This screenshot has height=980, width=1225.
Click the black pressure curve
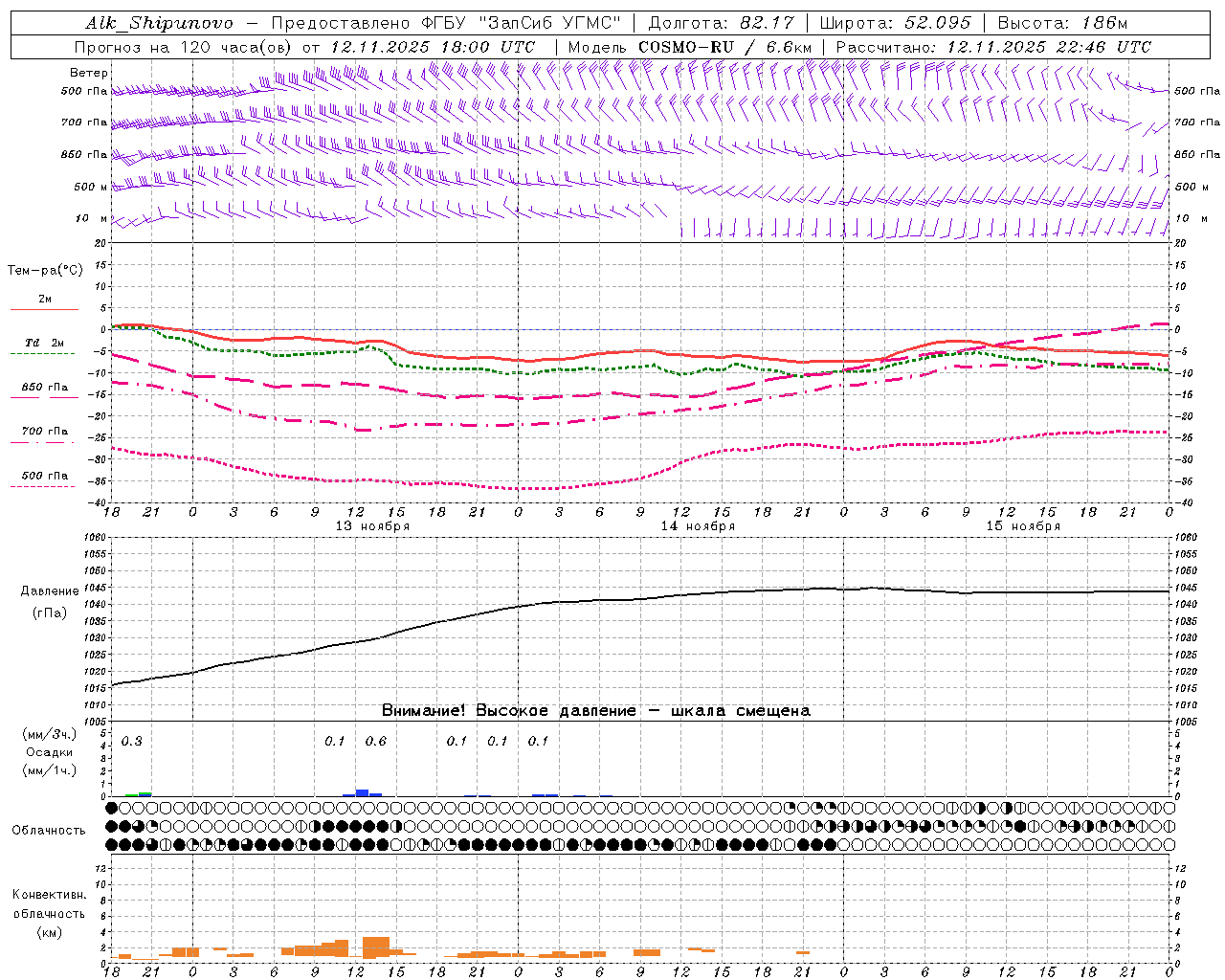[x=641, y=599]
